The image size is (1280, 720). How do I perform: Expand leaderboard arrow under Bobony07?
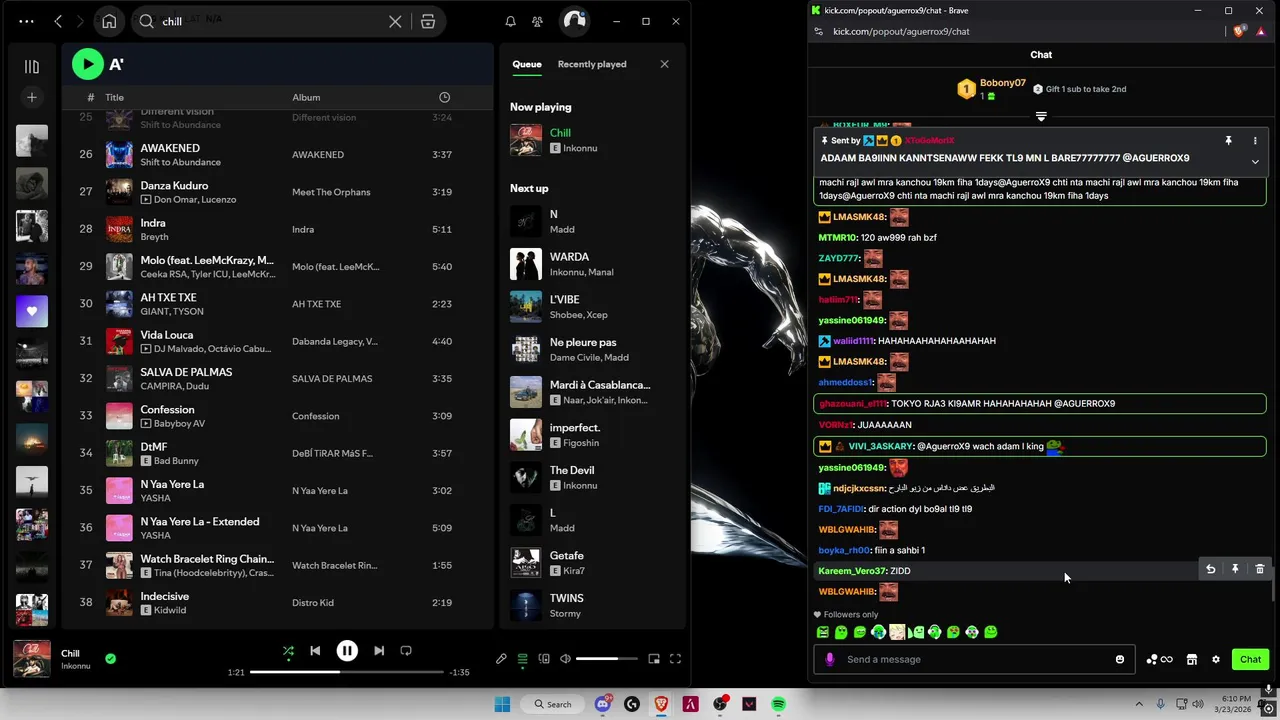[x=1041, y=117]
